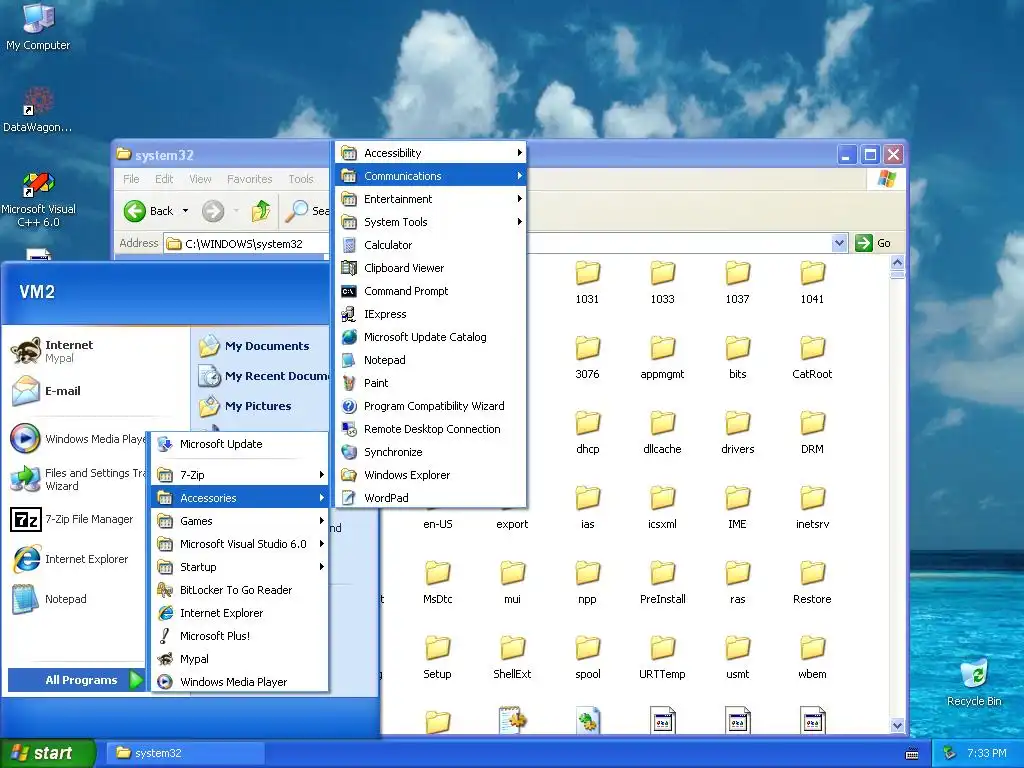Click system32 taskbar button
This screenshot has width=1024, height=768.
pos(185,753)
